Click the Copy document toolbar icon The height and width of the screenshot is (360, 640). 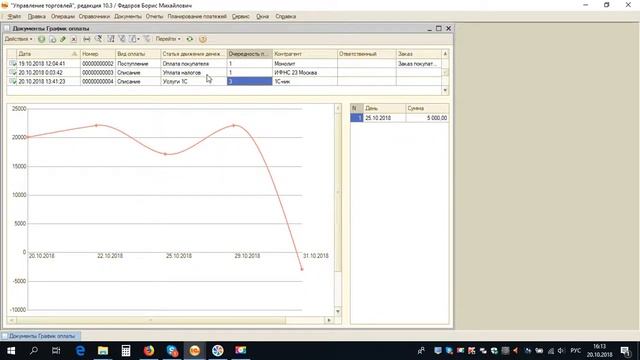53,39
